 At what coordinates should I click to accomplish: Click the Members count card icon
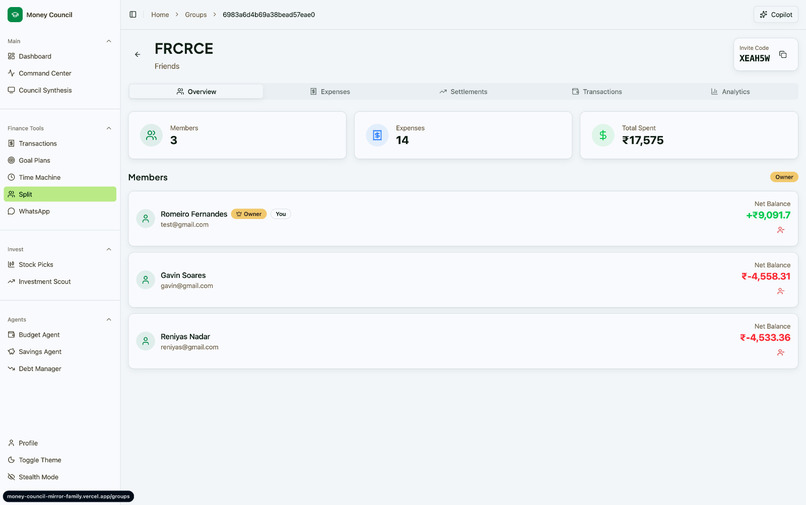(151, 135)
